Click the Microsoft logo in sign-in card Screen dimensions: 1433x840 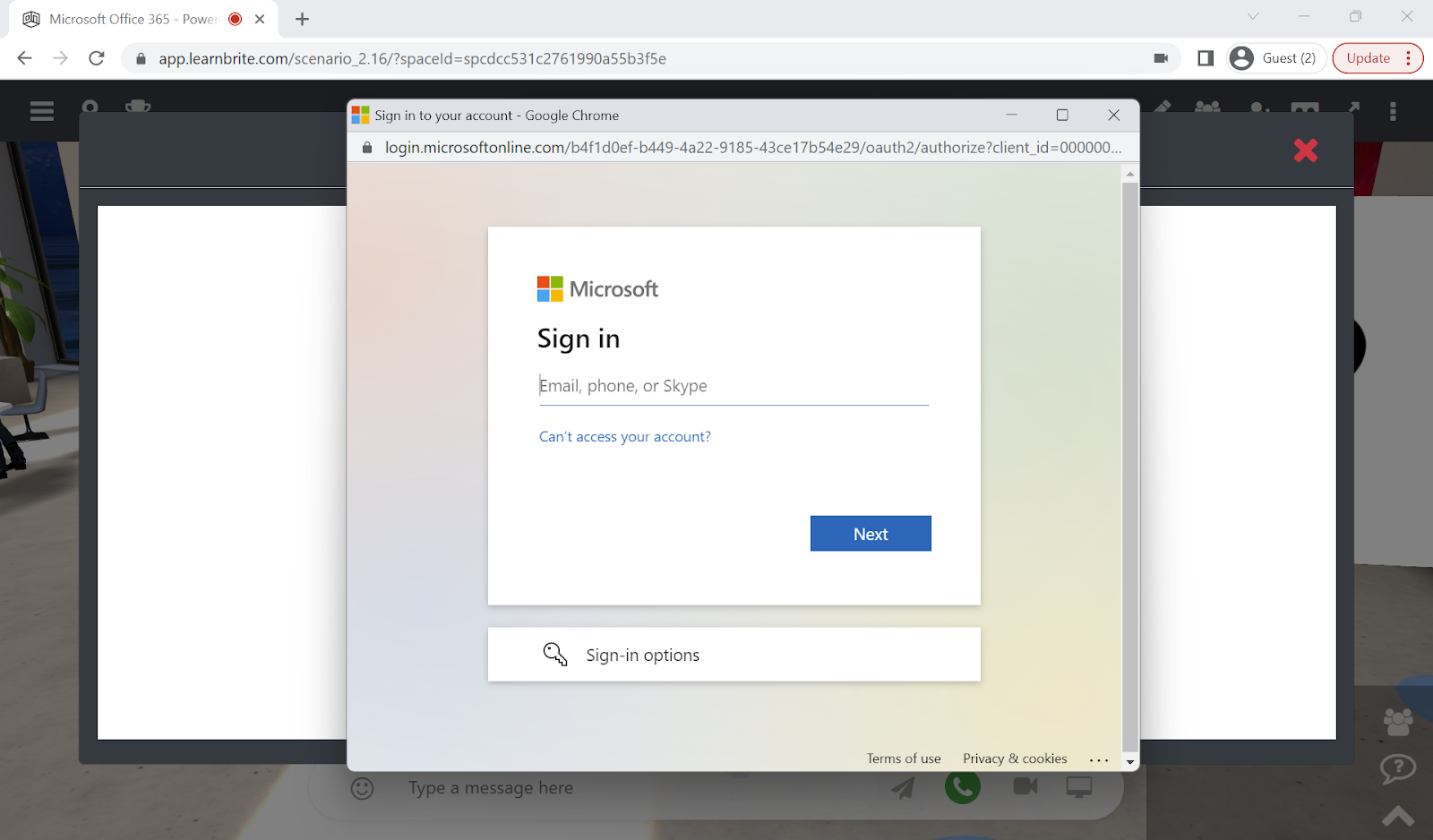597,288
